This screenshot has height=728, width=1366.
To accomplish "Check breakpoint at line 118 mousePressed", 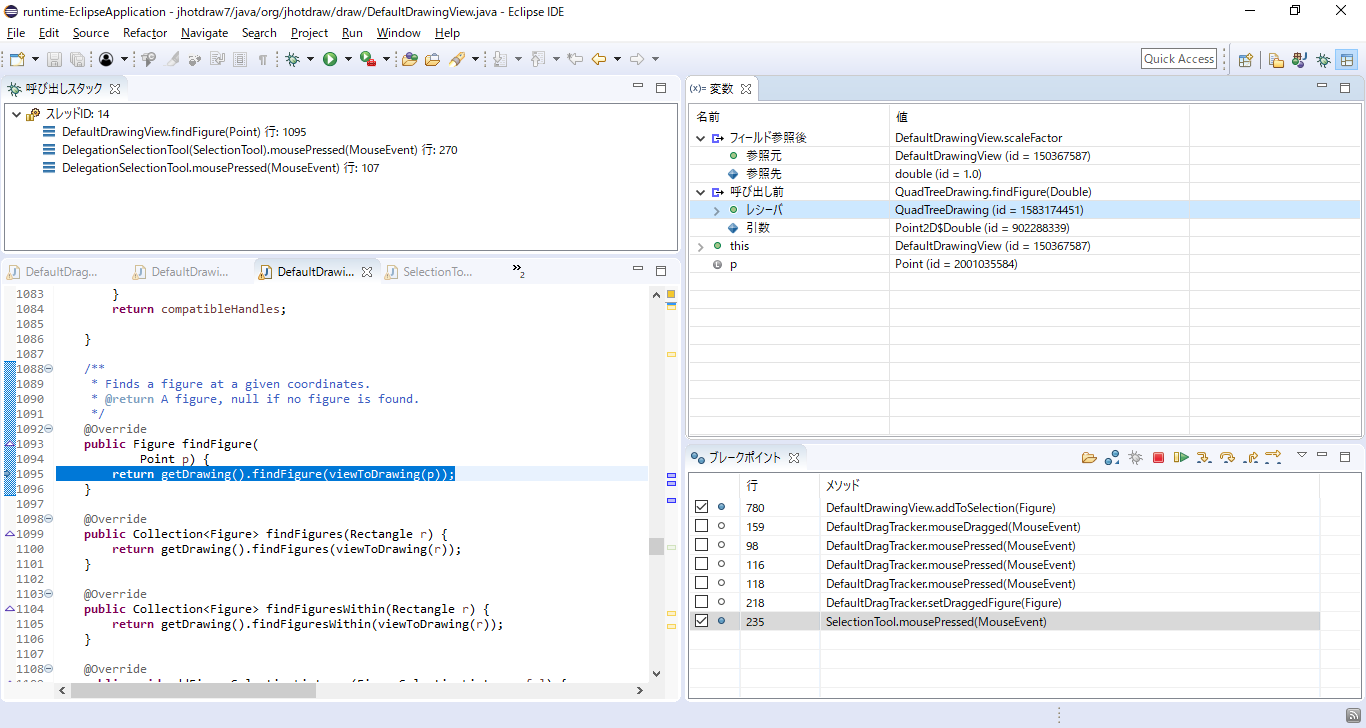I will click(x=702, y=584).
